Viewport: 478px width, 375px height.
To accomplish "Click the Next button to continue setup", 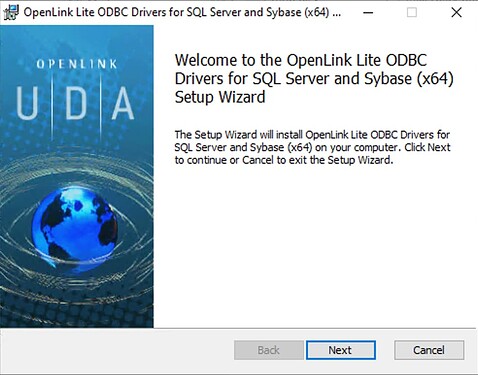I will pyautogui.click(x=341, y=350).
